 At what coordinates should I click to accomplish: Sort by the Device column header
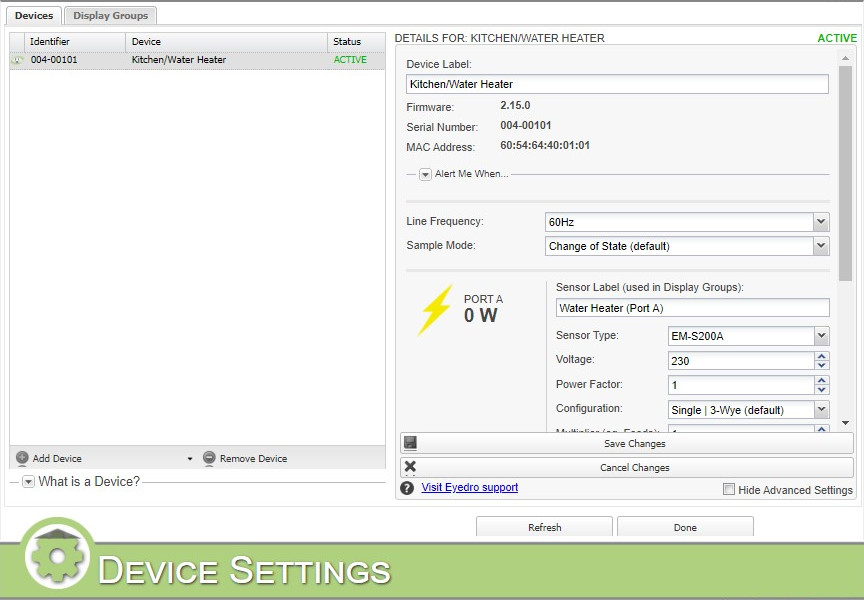coord(226,42)
